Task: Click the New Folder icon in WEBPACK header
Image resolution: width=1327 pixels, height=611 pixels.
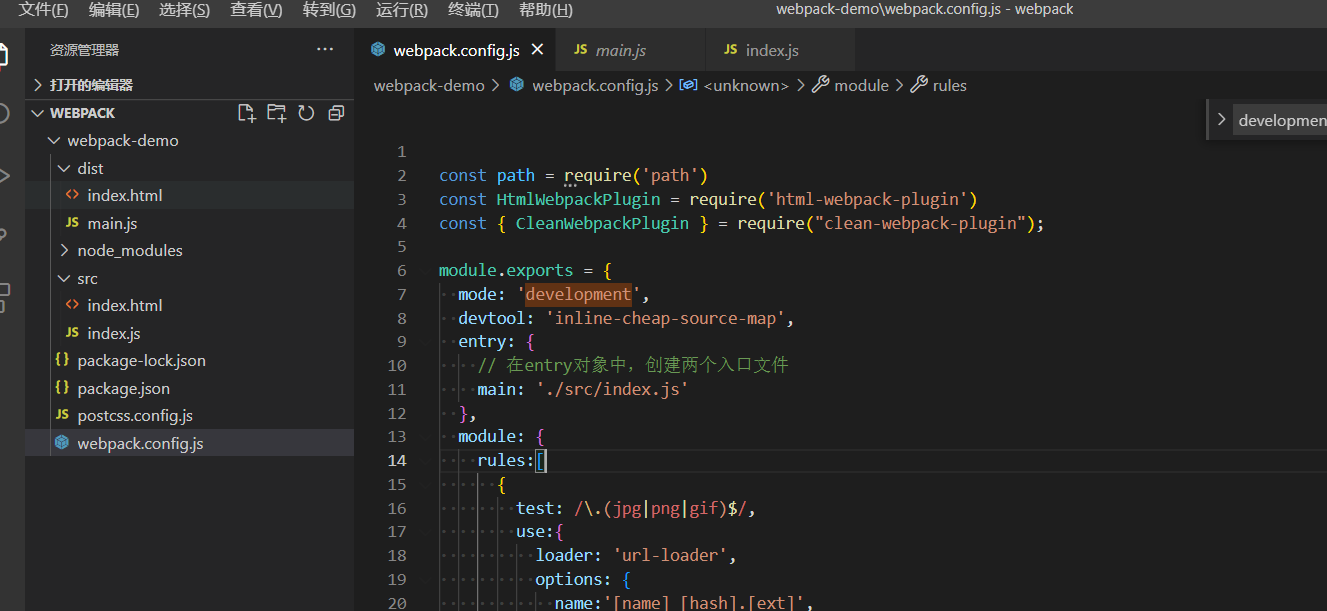Action: tap(276, 113)
